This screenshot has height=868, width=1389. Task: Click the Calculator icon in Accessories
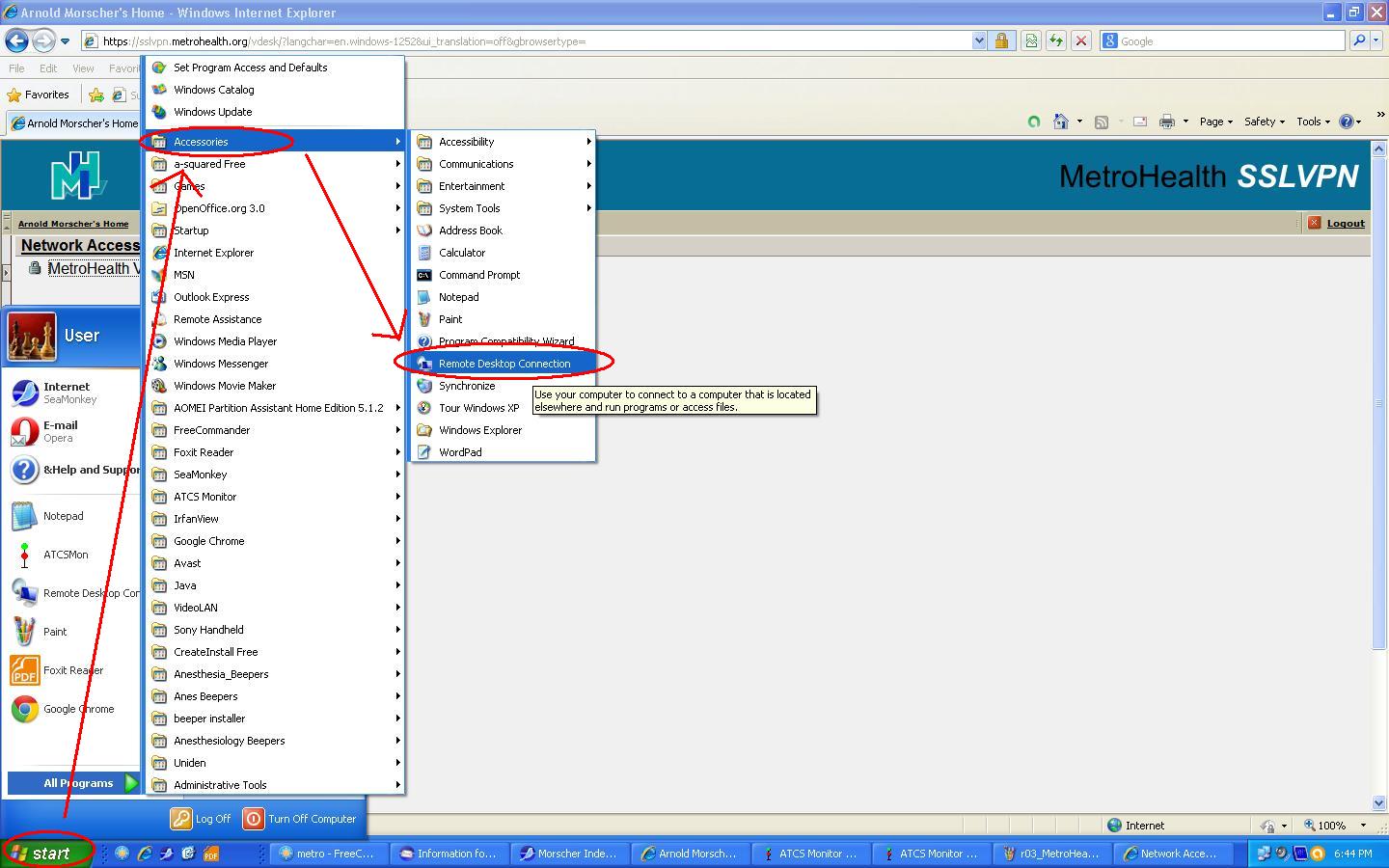[x=424, y=253]
